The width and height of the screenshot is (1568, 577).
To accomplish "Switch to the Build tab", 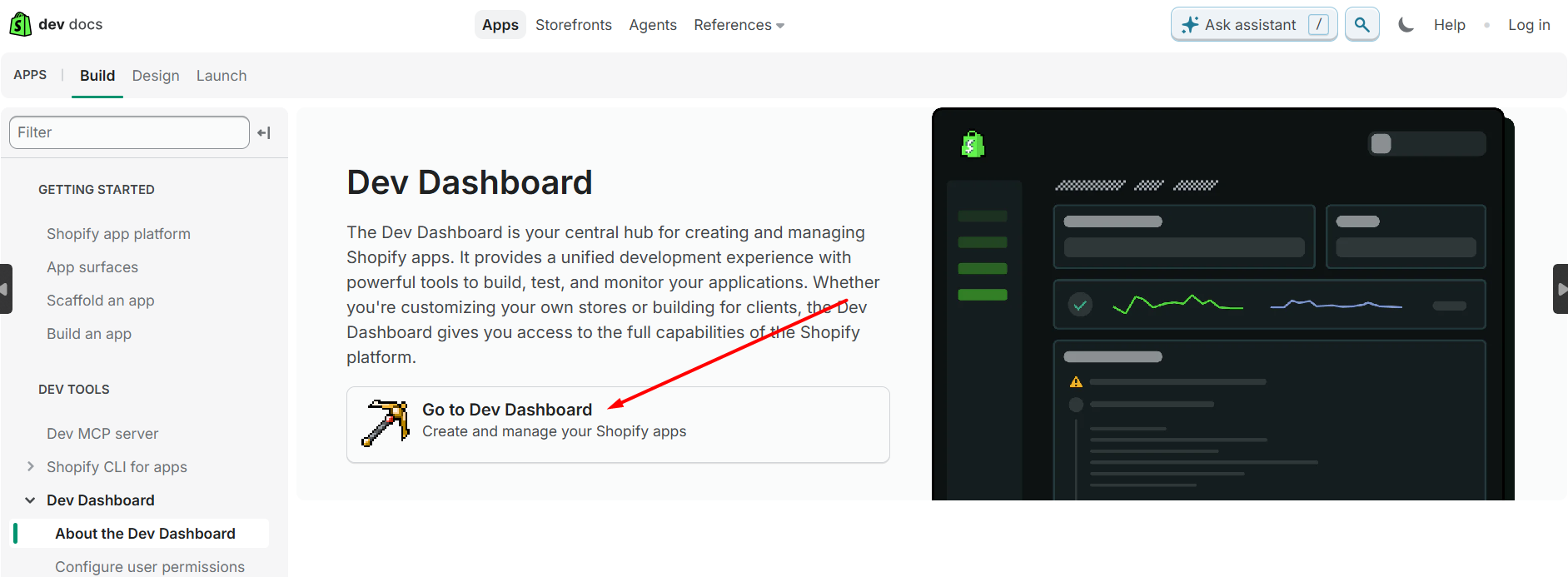I will [97, 76].
